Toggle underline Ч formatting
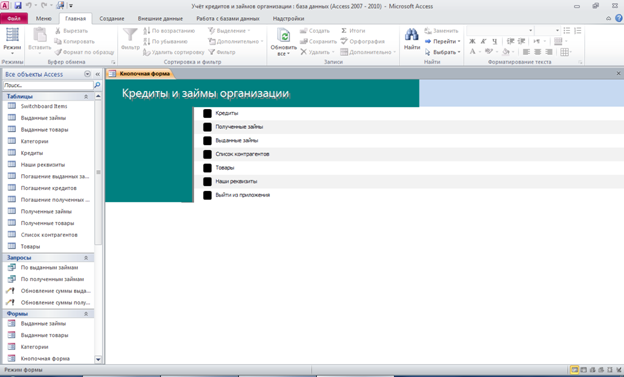Screen dimensions: 624x377 495,41
